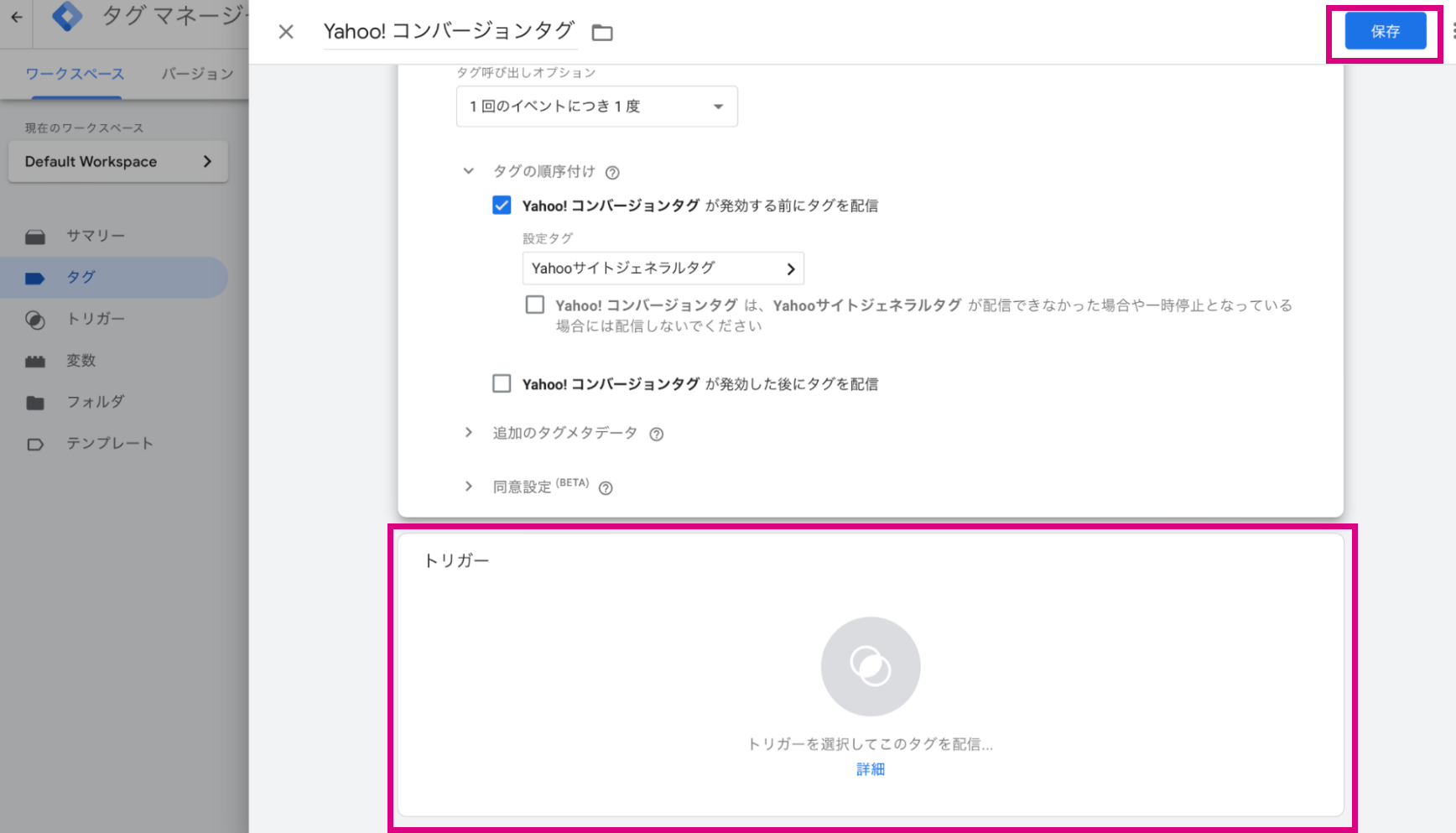Edit the tag name Yahoo! コンバージョンタグ
Viewport: 1456px width, 833px height.
pyautogui.click(x=450, y=31)
